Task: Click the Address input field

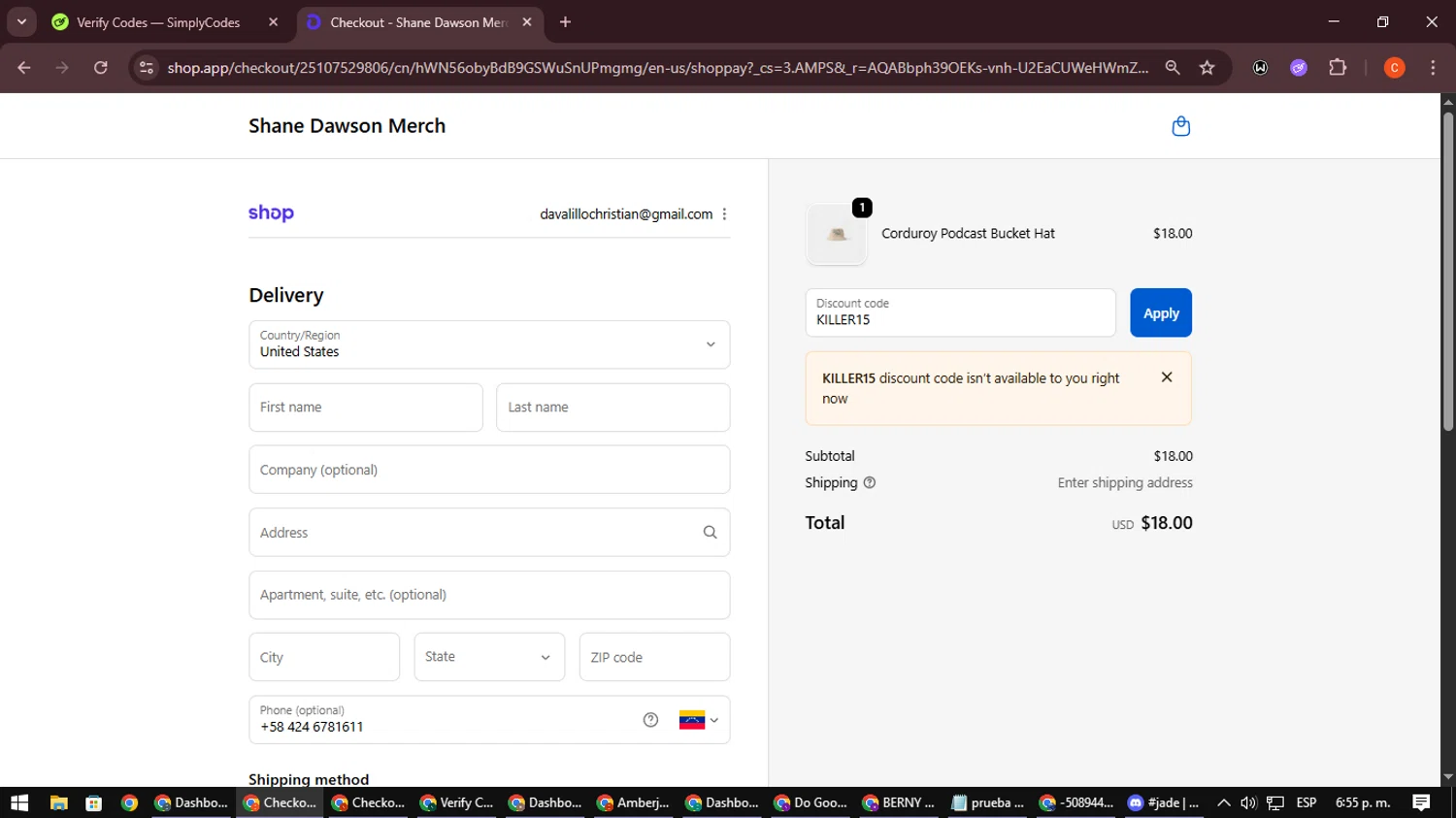Action: (x=489, y=533)
